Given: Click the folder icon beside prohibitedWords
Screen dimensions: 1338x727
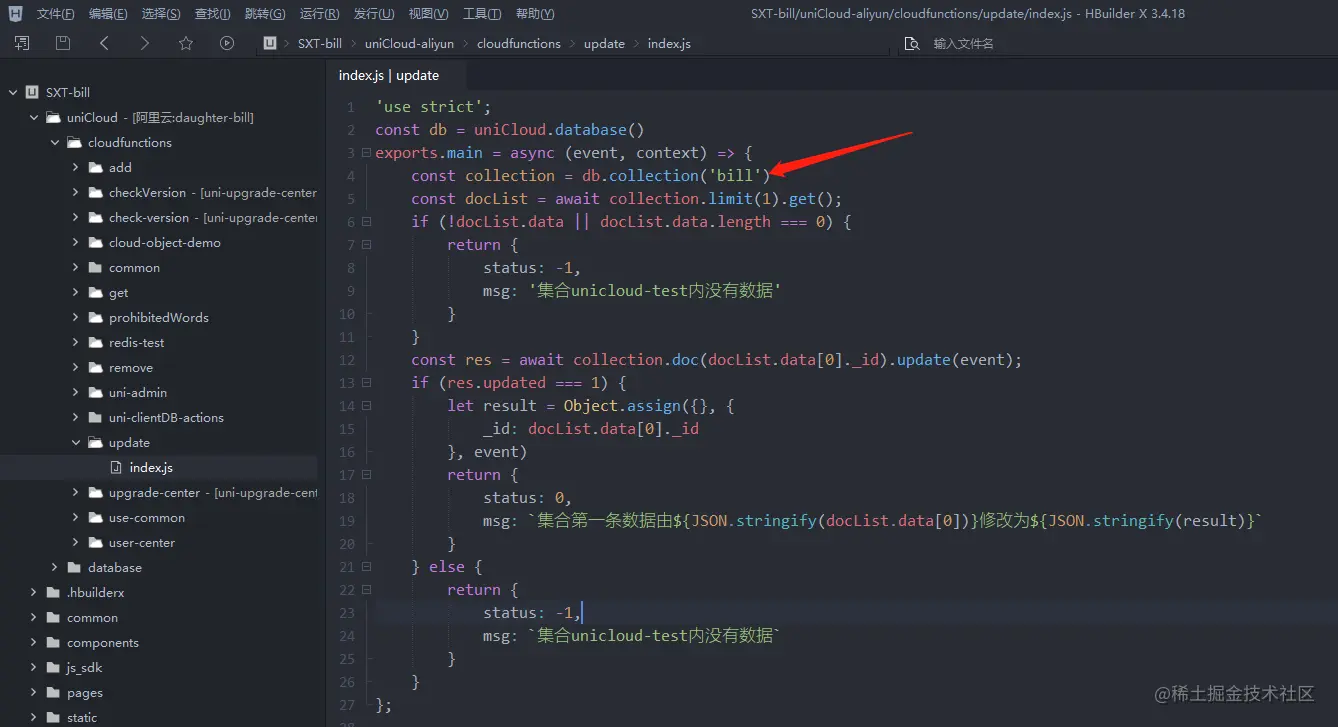Looking at the screenshot, I should [x=96, y=317].
